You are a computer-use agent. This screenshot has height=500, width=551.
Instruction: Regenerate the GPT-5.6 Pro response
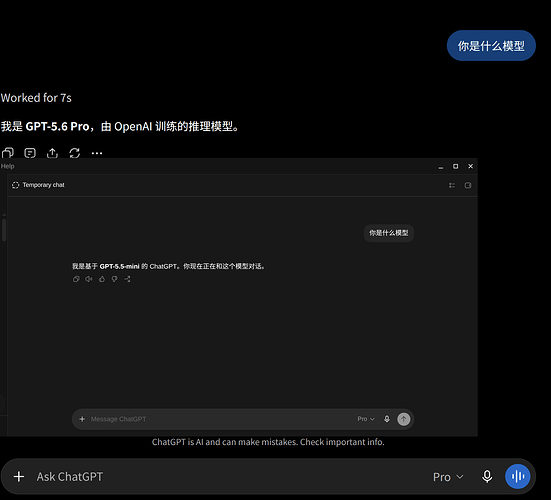click(x=74, y=153)
